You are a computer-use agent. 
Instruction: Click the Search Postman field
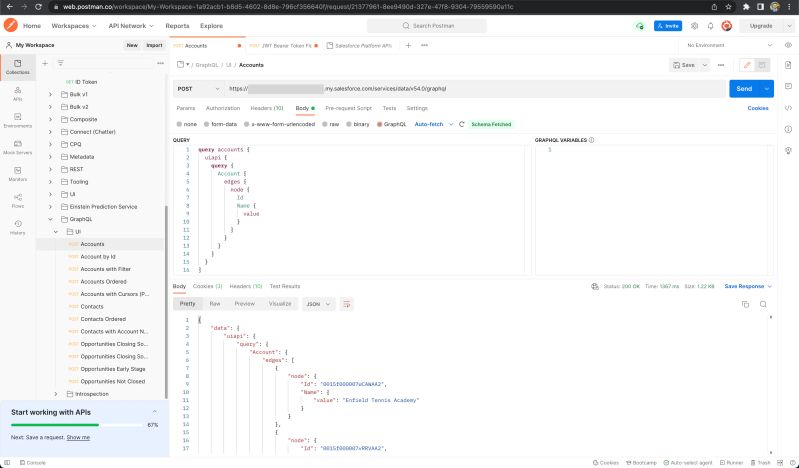[x=427, y=26]
